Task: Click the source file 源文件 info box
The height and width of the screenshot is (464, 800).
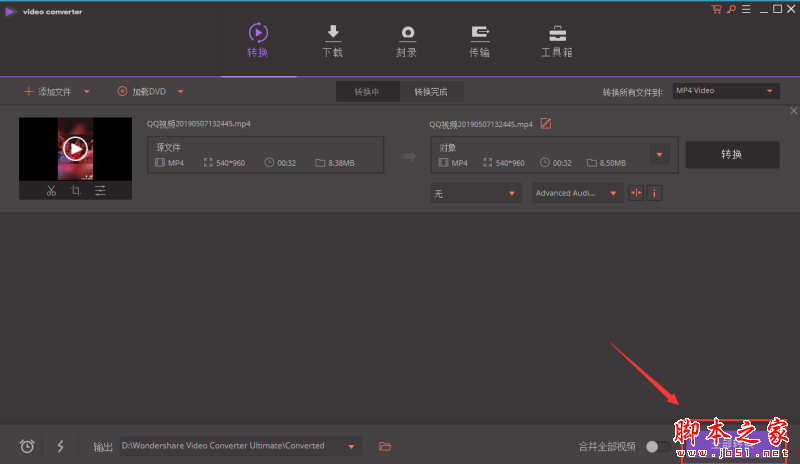Action: 265,155
